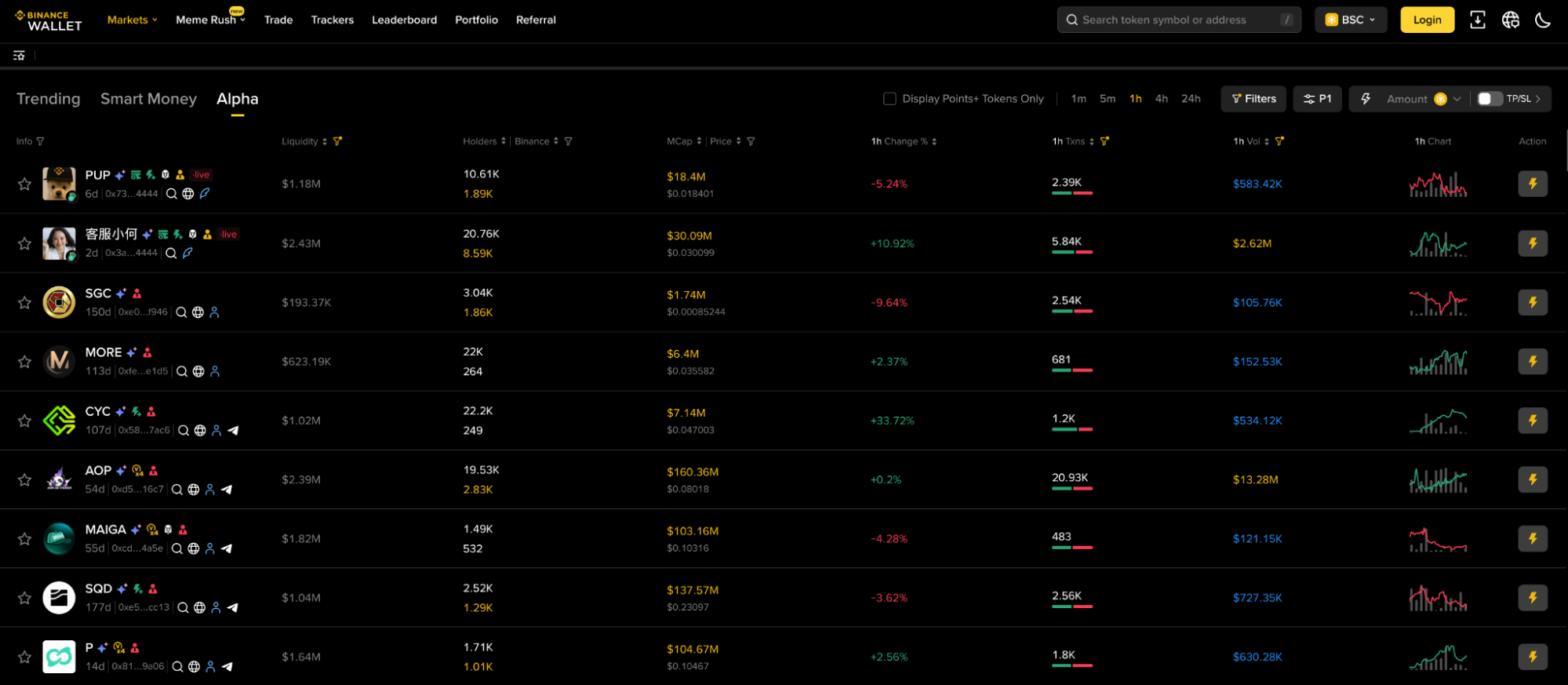Click the Price column filter funnel icon
Image resolution: width=1568 pixels, height=685 pixels.
(751, 141)
